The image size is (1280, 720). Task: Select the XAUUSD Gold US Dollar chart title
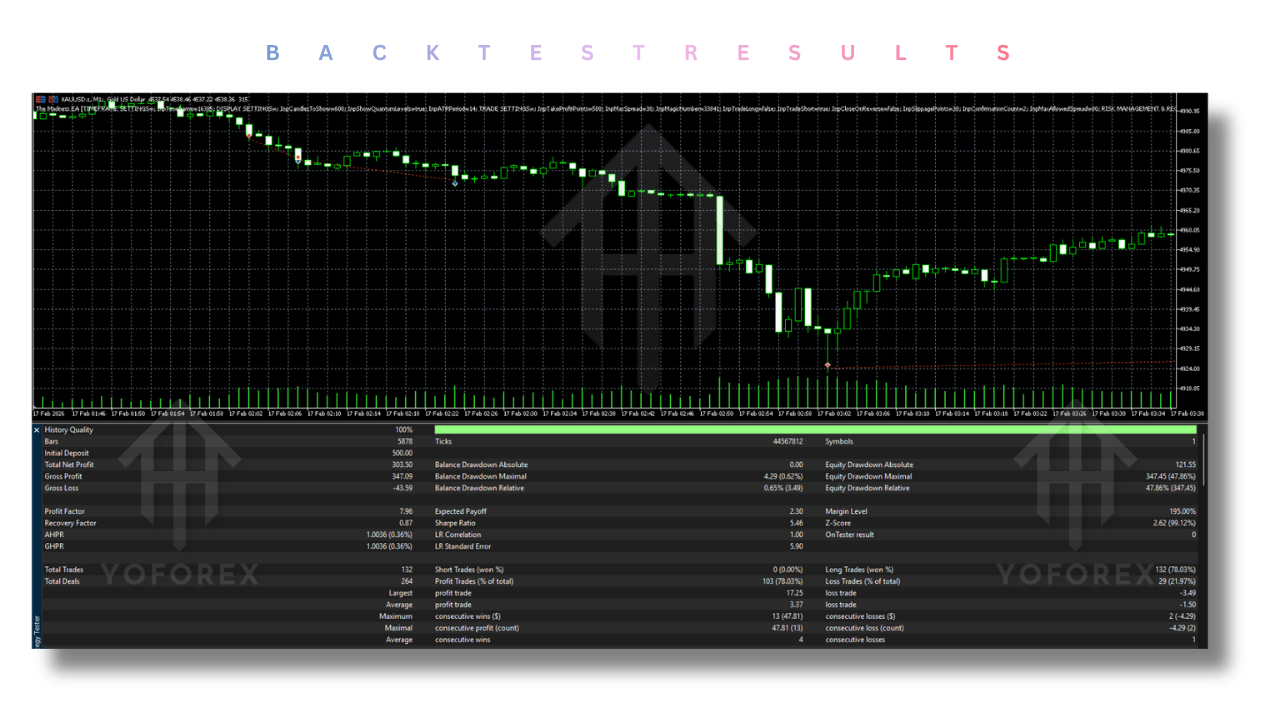[103, 99]
